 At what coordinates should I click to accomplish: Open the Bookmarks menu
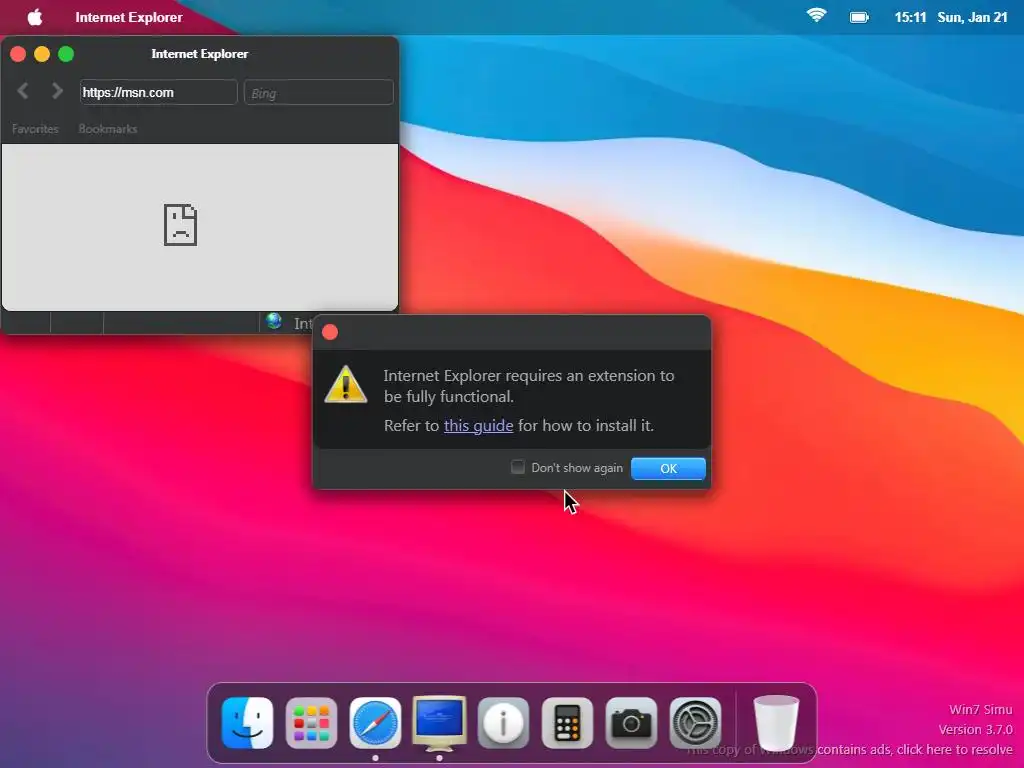click(108, 129)
